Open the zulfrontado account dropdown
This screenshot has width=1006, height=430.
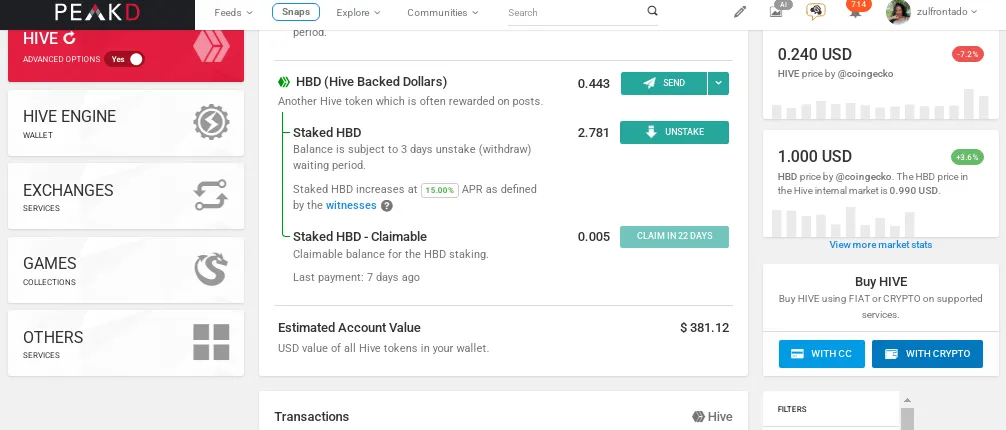946,12
